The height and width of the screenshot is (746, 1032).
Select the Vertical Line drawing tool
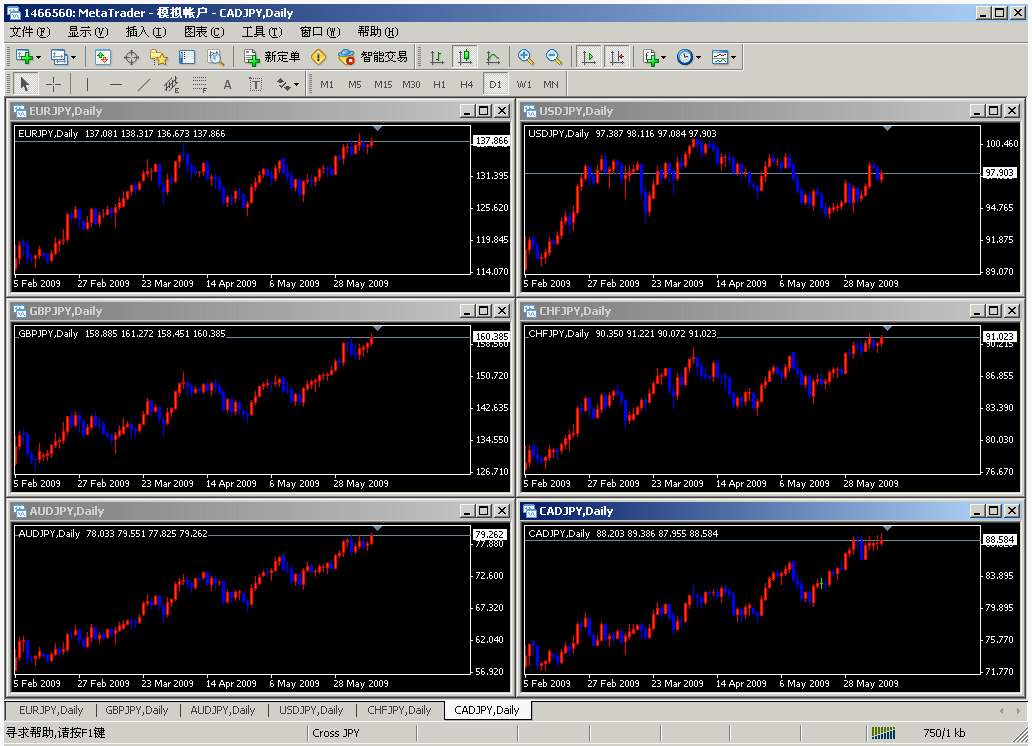click(87, 84)
